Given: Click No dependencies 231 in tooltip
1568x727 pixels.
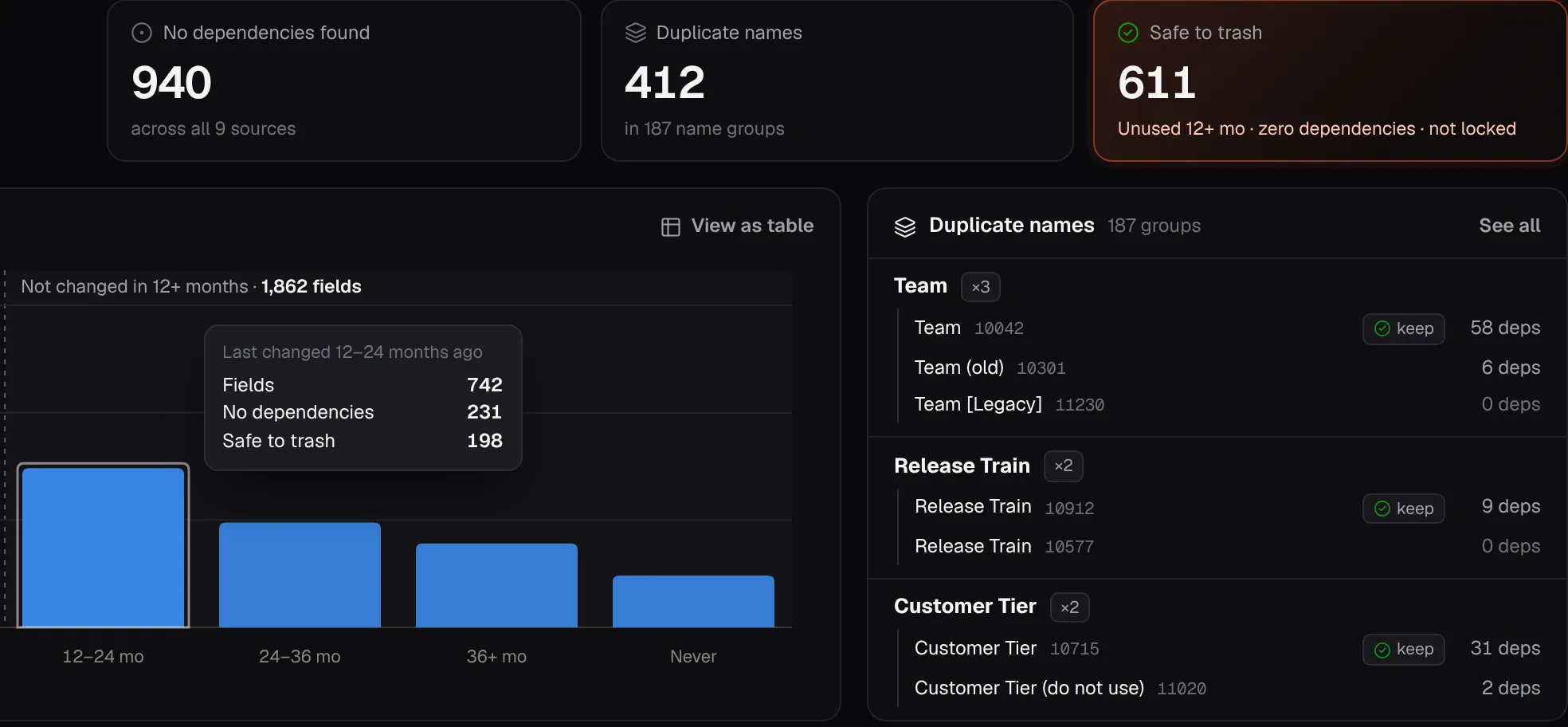Looking at the screenshot, I should [363, 412].
